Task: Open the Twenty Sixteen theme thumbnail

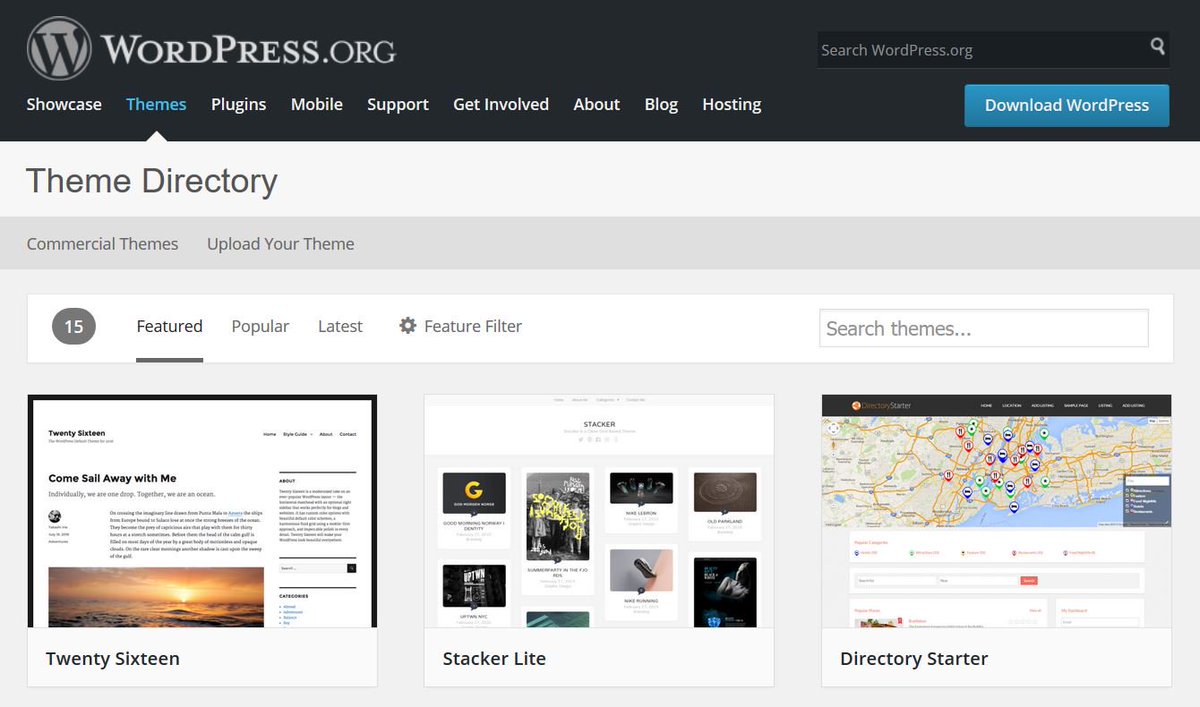Action: (x=202, y=511)
